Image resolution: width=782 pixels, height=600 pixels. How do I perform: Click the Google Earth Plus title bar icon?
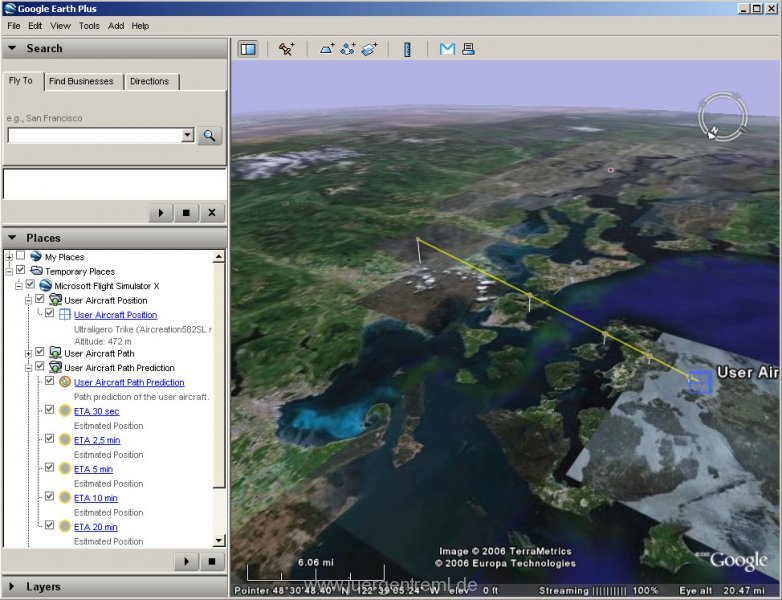point(9,8)
